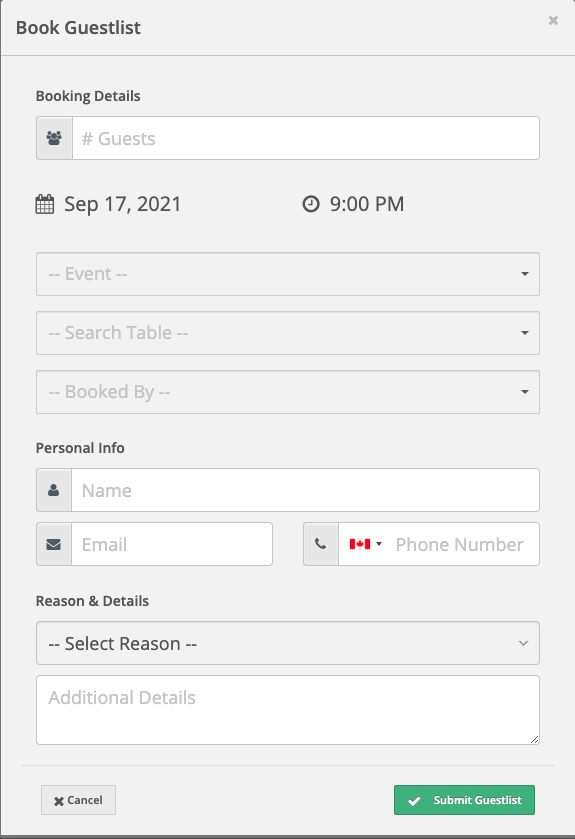Screen dimensions: 575x839
Task: Focus the # Guests input field
Action: click(x=306, y=138)
